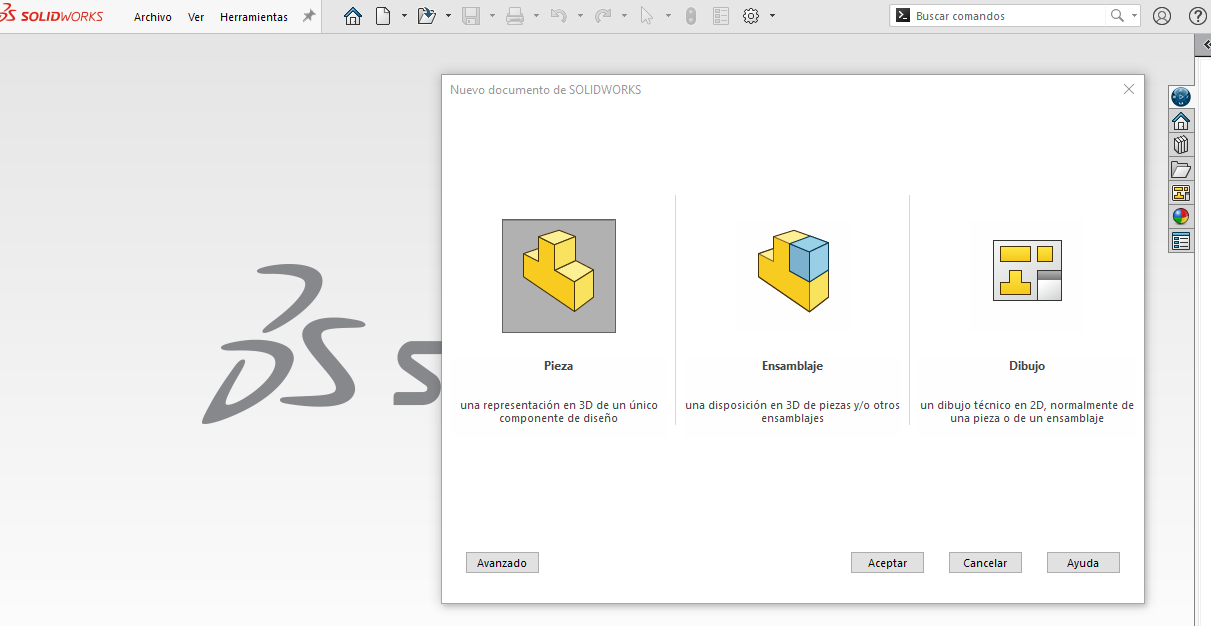Open the Archivo menu

click(153, 17)
